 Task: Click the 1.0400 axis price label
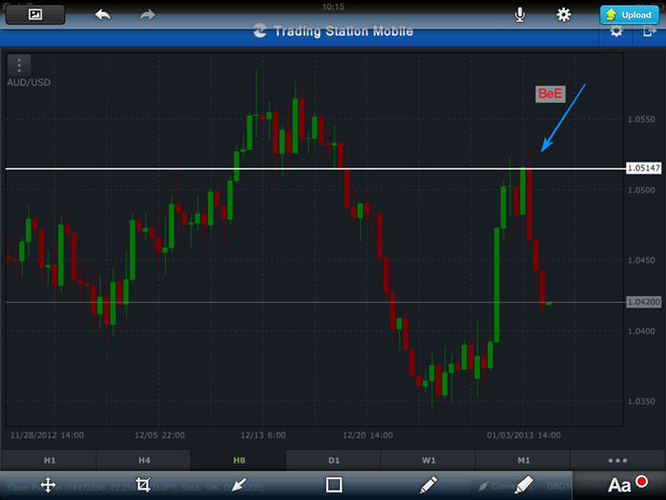coord(641,331)
